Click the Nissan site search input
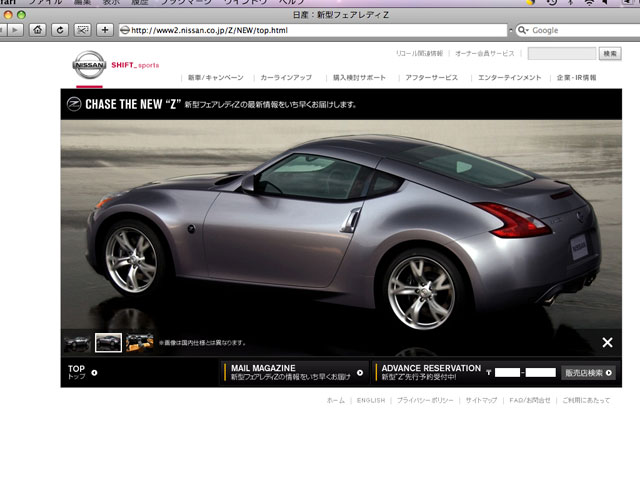The height and width of the screenshot is (480, 640). [562, 53]
